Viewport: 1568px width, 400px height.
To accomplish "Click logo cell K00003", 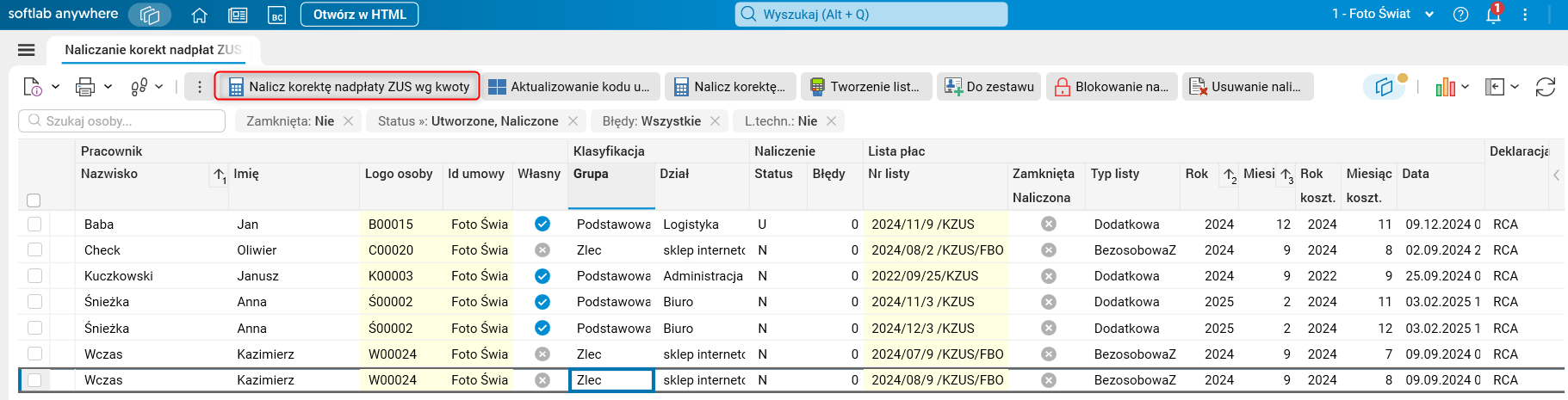I will (x=401, y=275).
